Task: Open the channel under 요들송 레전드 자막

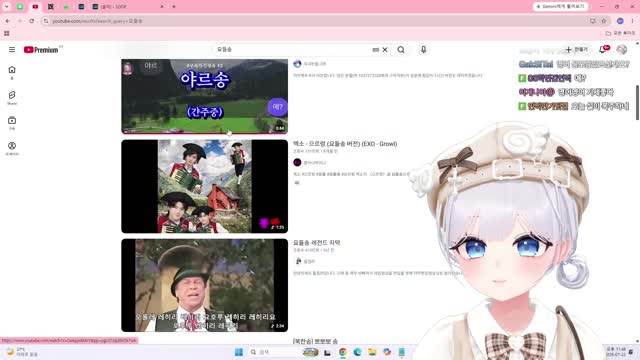Action: [x=304, y=261]
